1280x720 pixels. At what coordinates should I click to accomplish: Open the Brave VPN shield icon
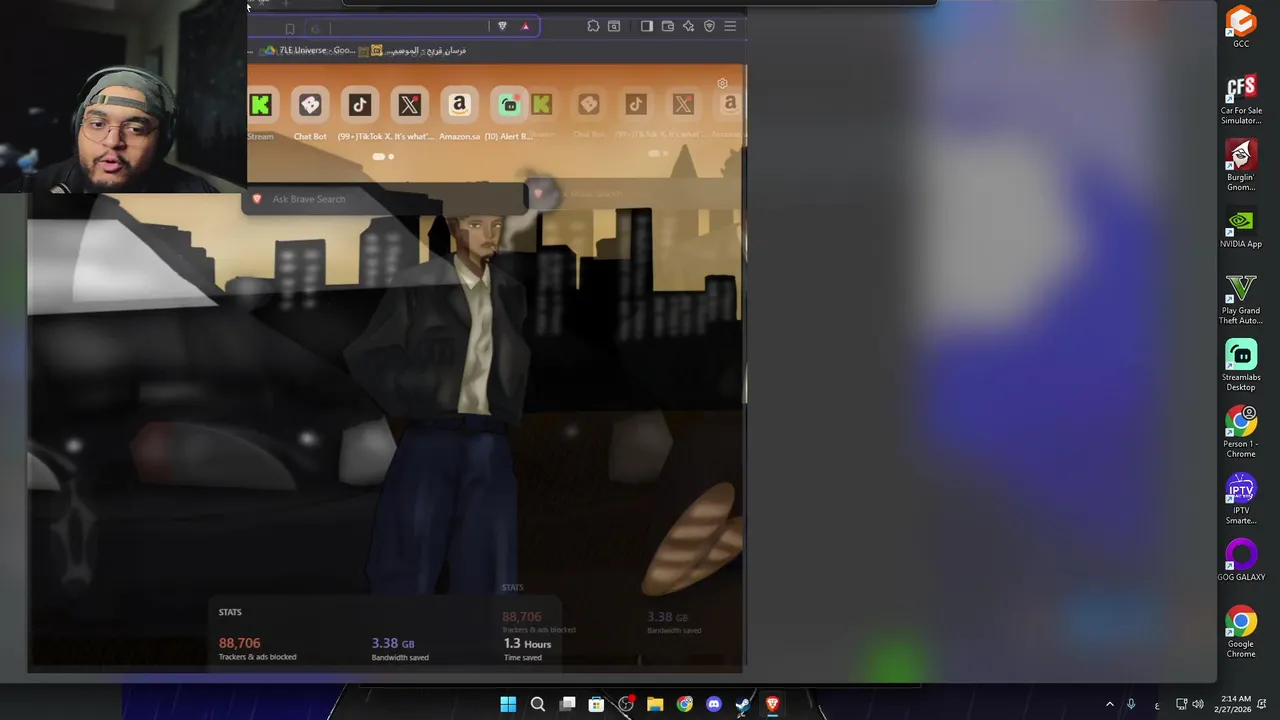click(709, 26)
